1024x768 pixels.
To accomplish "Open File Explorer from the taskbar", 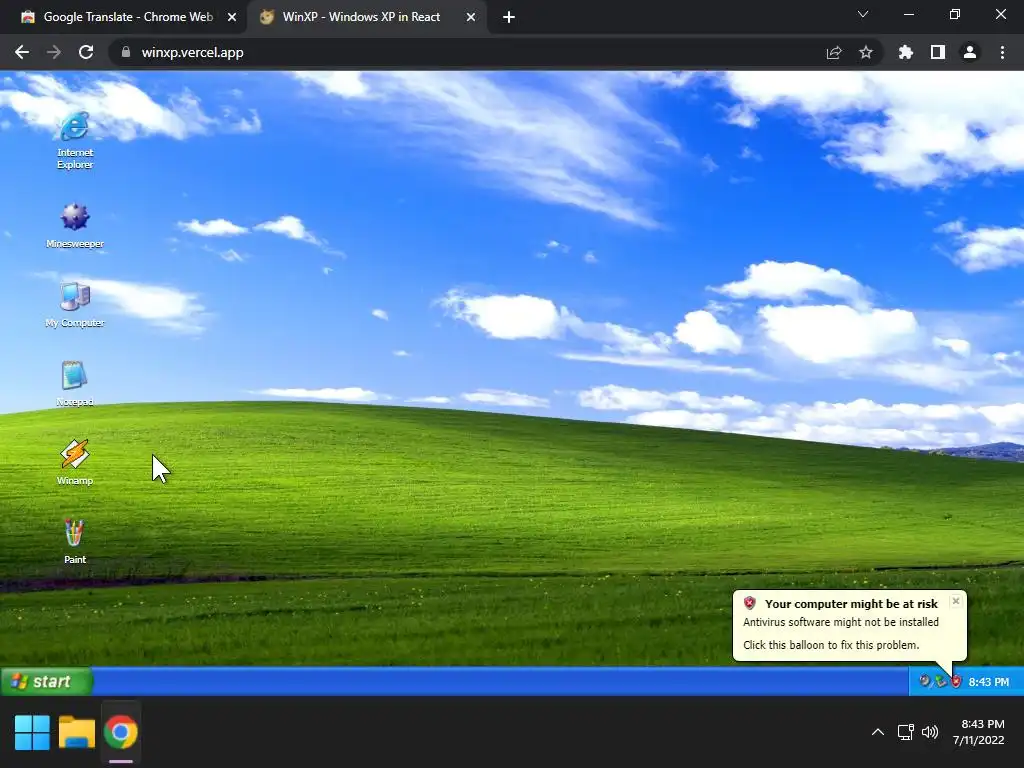I will (x=76, y=732).
